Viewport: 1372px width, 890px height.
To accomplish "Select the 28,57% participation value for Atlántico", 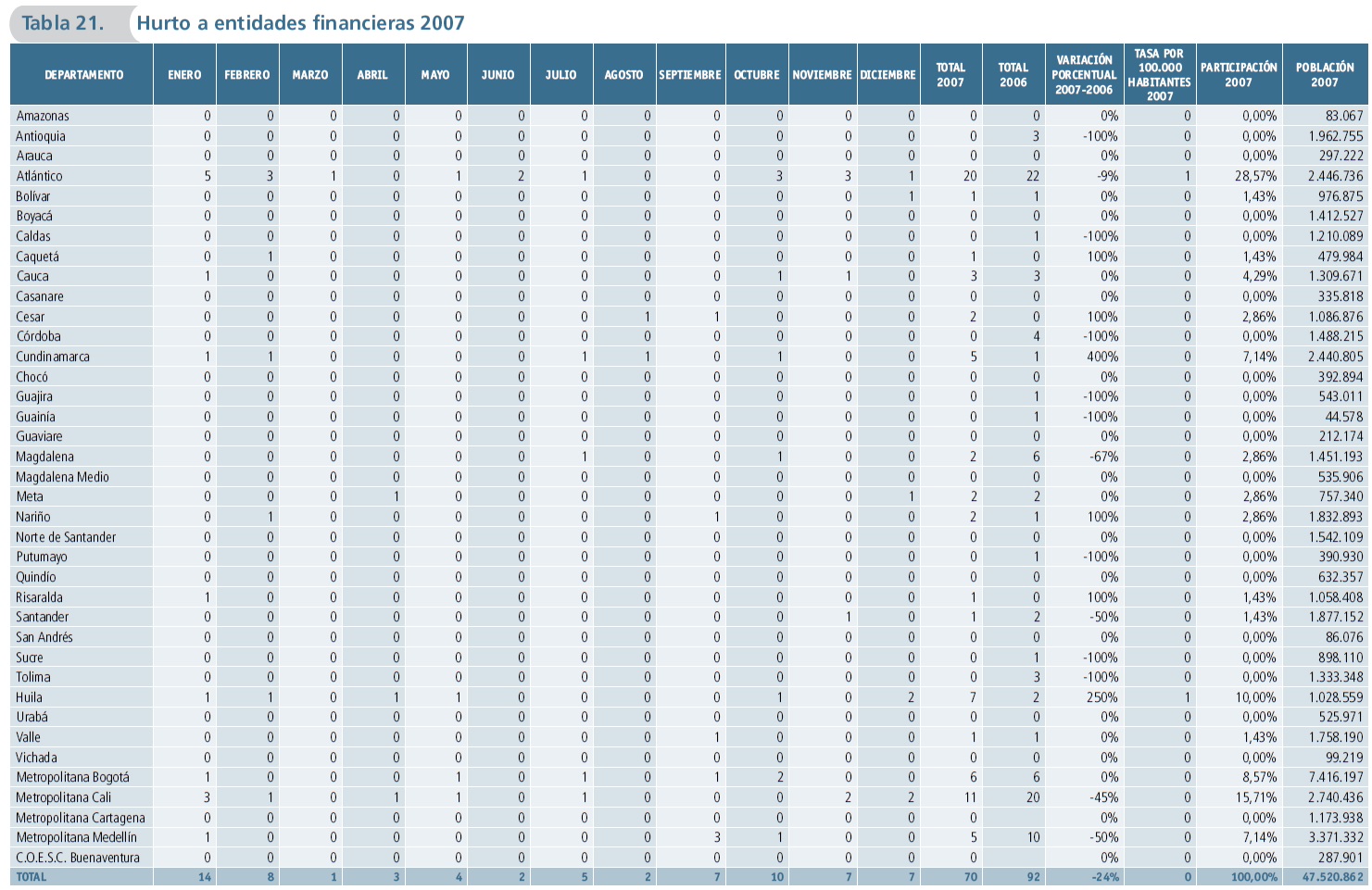I will click(x=1255, y=176).
